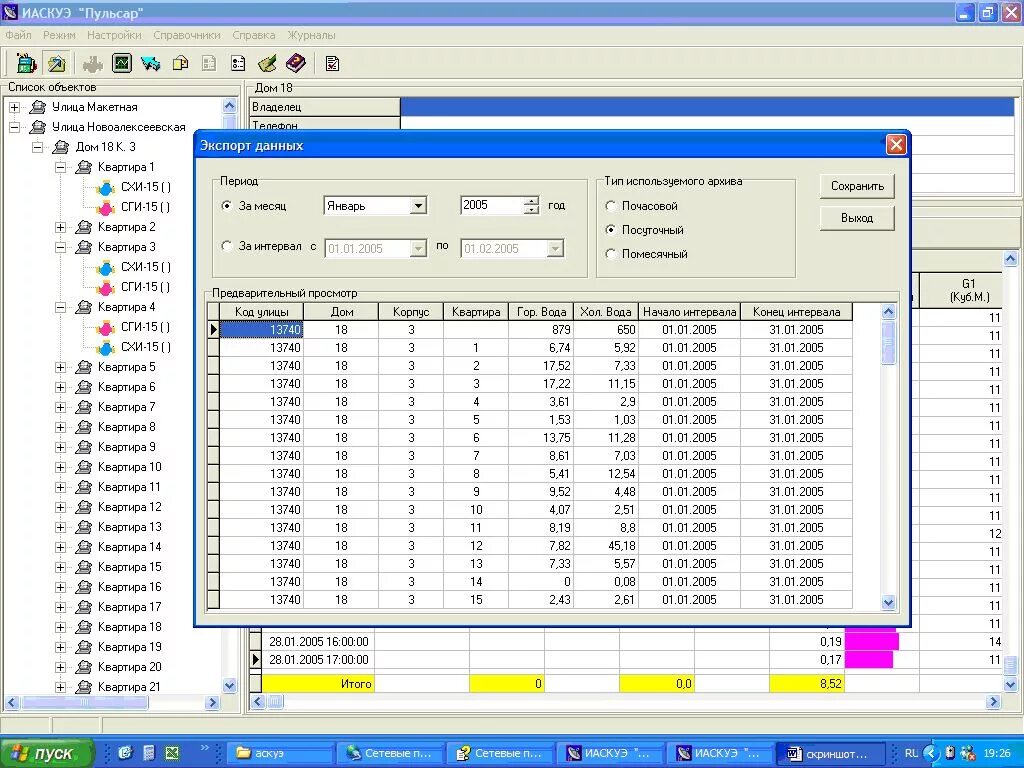Click the RU language indicator in tray
The width and height of the screenshot is (1024, 768).
click(x=911, y=753)
